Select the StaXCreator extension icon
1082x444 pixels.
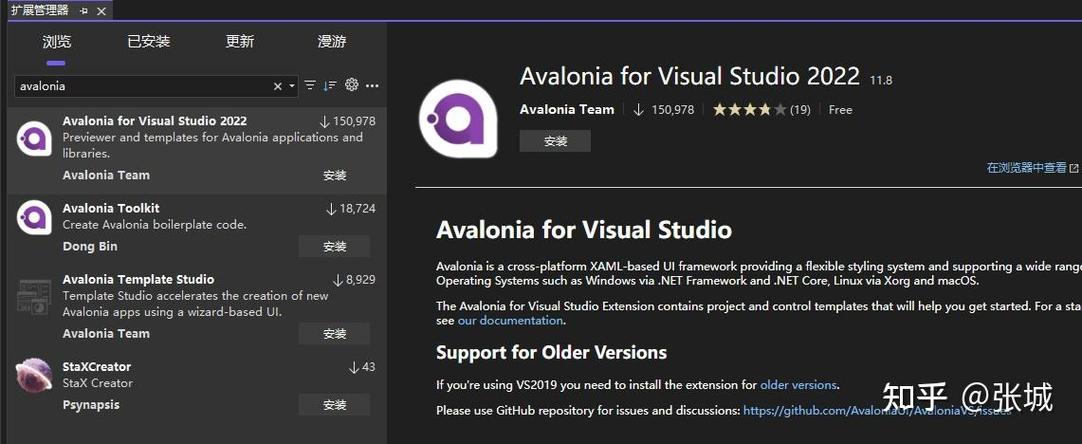coord(34,375)
